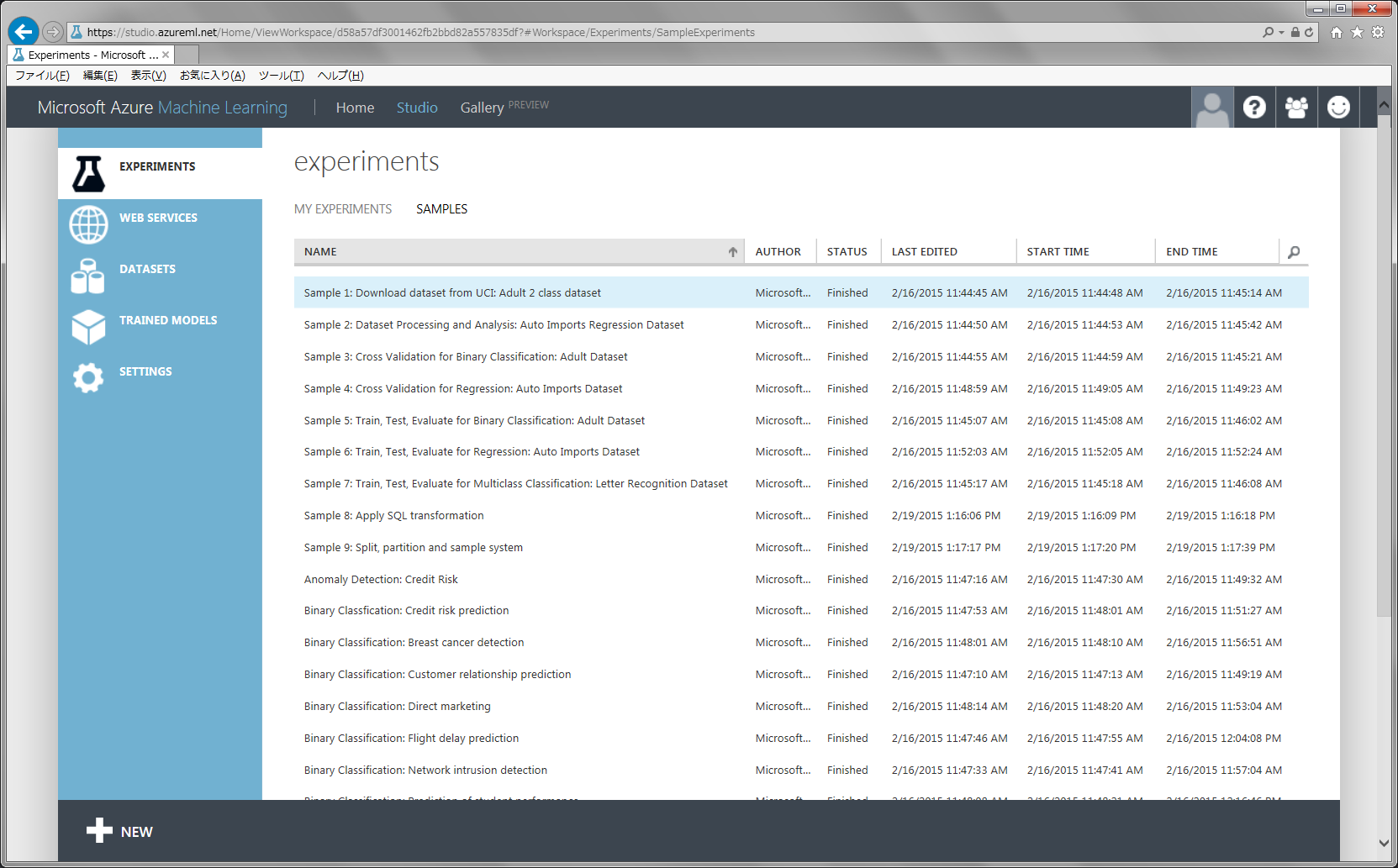Open Settings gear icon in sidebar

pyautogui.click(x=88, y=378)
